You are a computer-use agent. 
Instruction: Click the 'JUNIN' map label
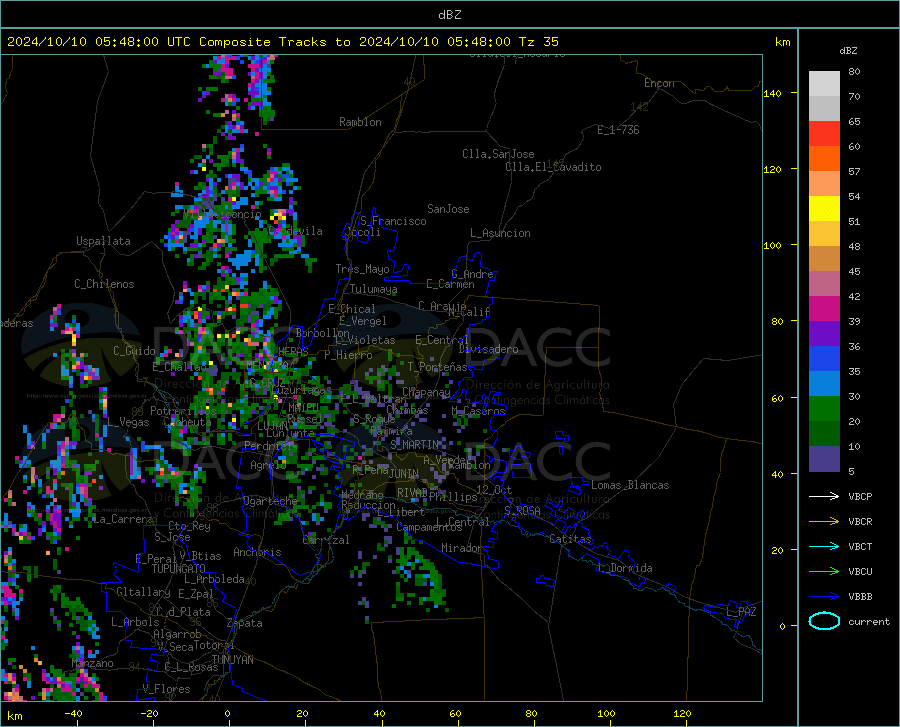[404, 474]
